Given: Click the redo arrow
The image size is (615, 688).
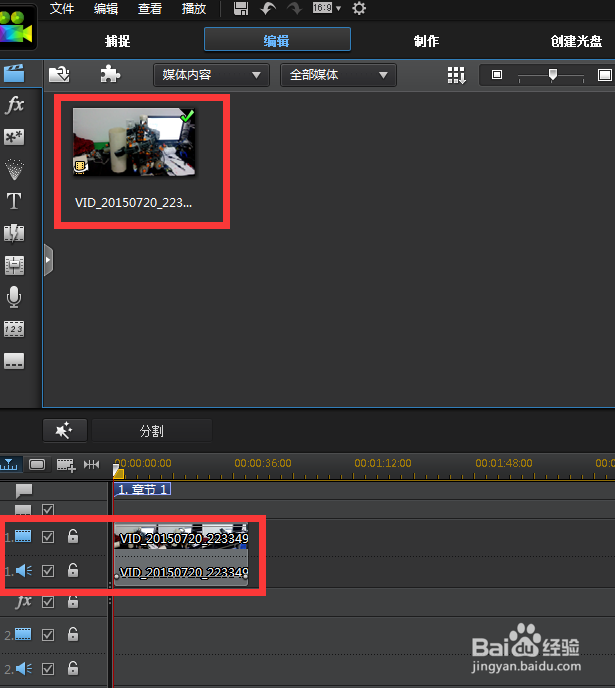Looking at the screenshot, I should (294, 8).
